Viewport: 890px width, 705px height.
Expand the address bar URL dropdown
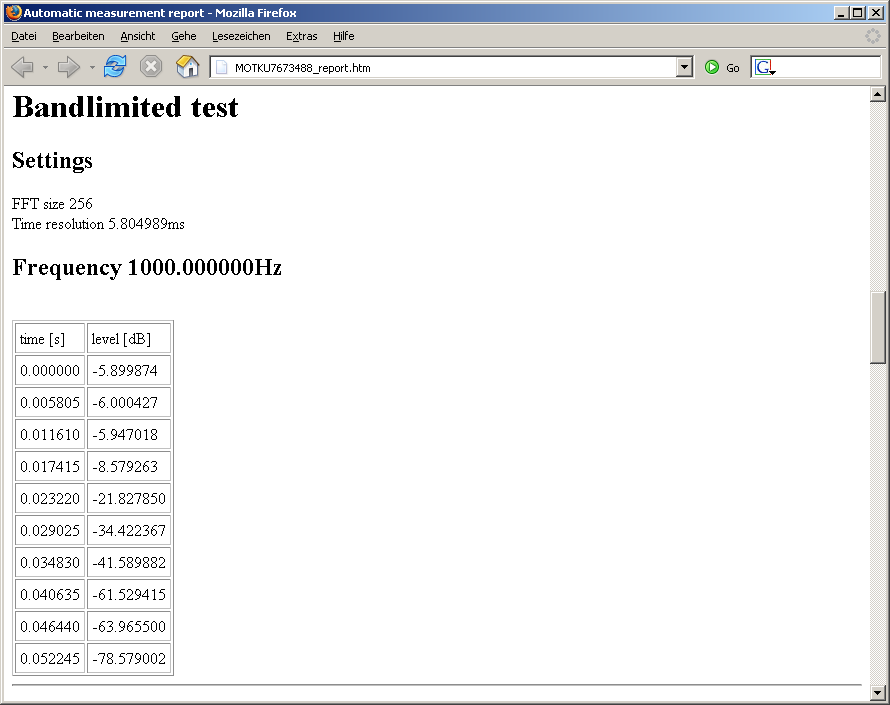pyautogui.click(x=684, y=67)
